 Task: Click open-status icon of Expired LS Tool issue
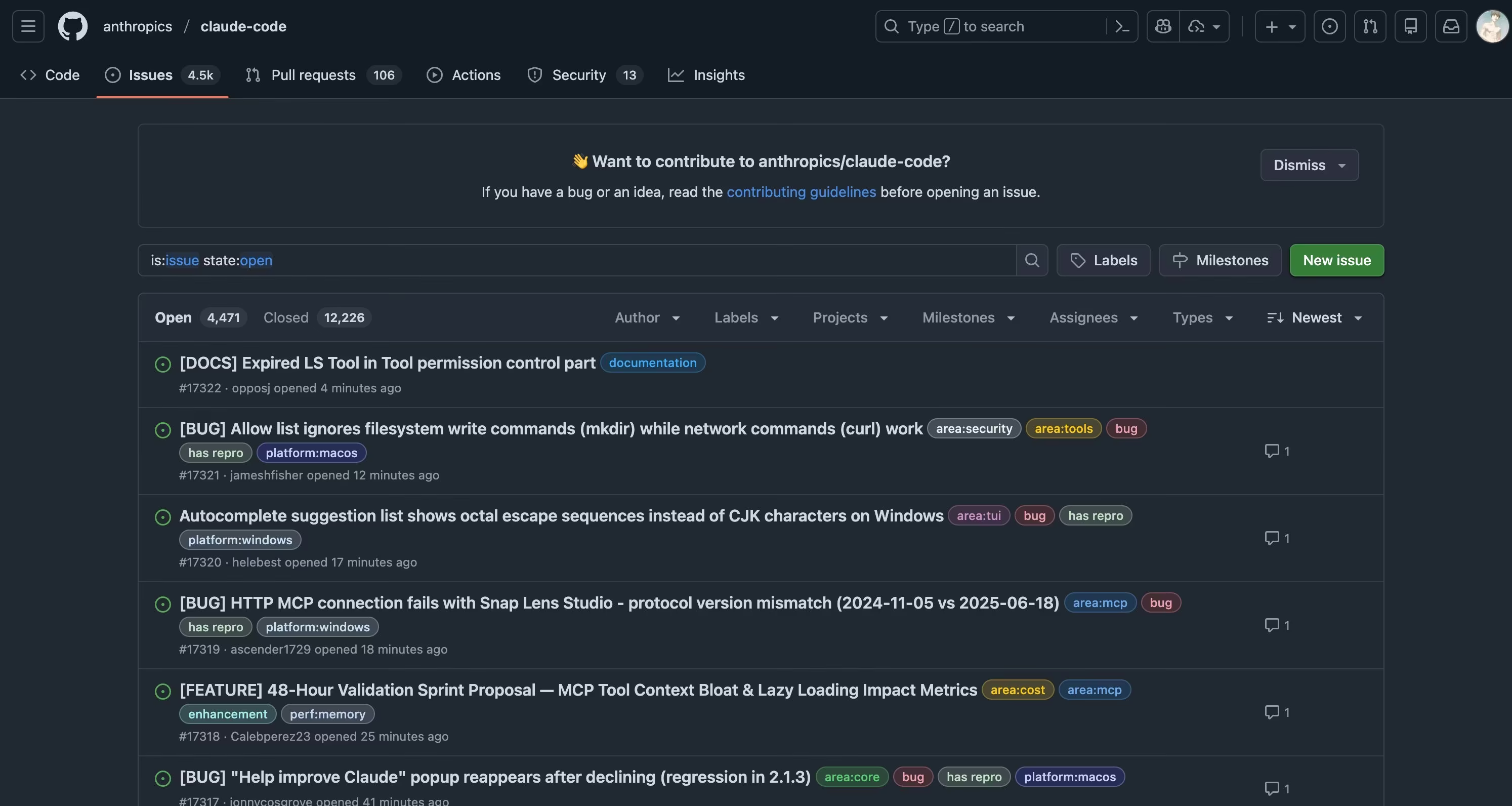162,364
